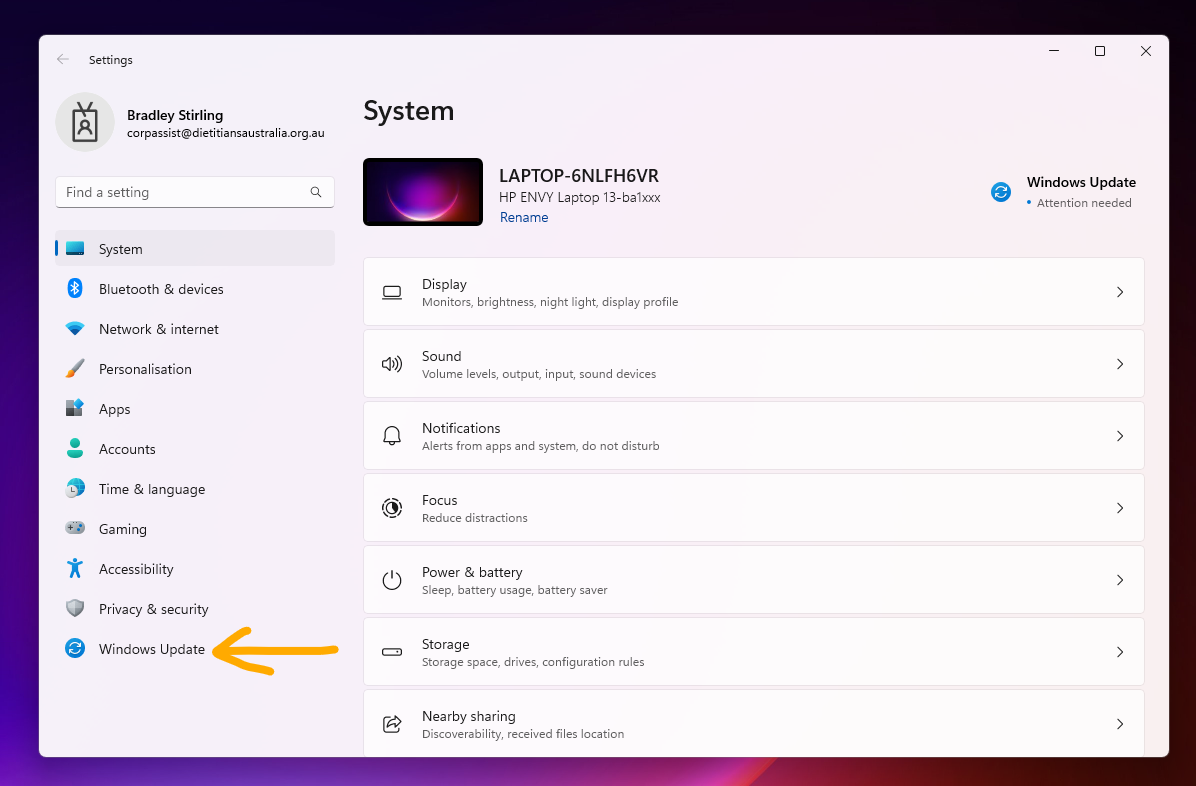Open Privacy & security shield icon
This screenshot has width=1196, height=786.
tap(75, 609)
